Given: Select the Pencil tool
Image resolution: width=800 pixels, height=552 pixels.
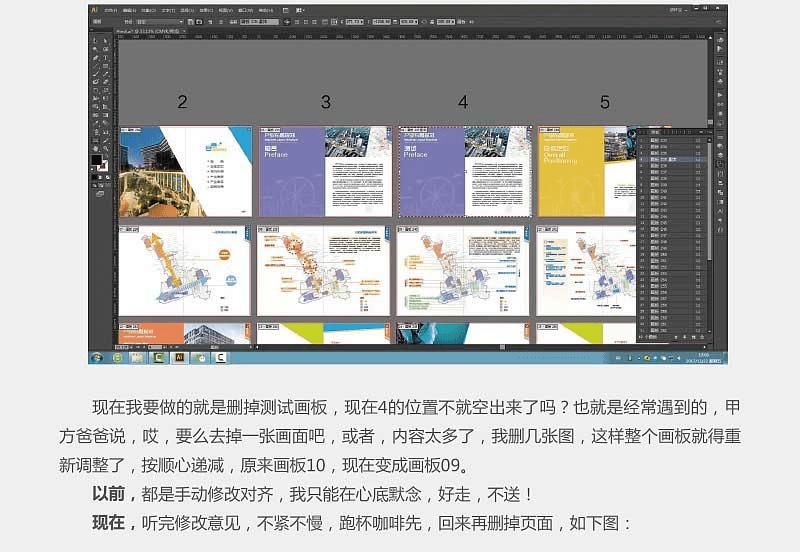Looking at the screenshot, I should coord(105,74).
